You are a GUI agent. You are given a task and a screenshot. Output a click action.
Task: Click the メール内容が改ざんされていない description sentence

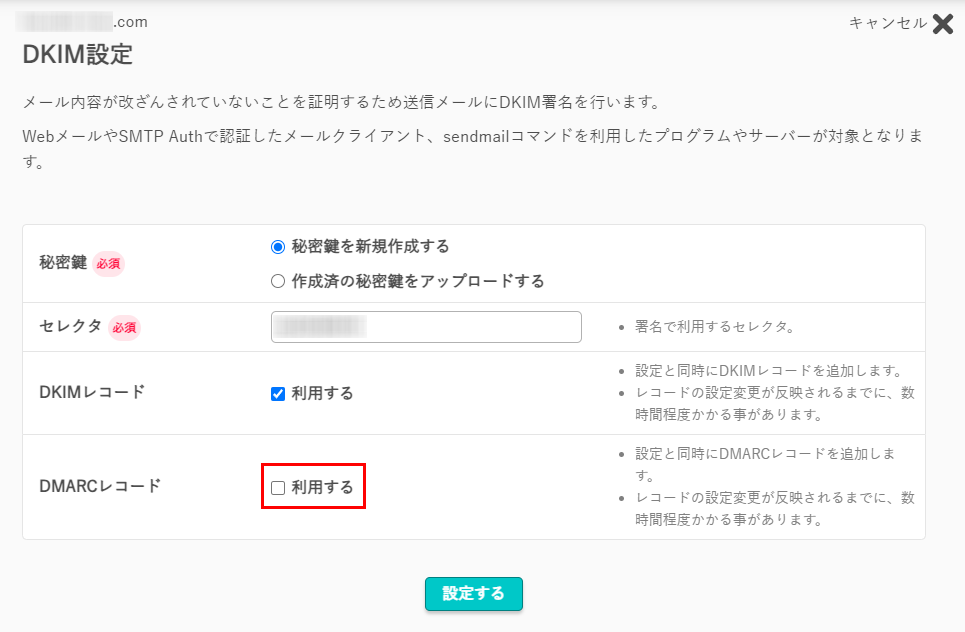[341, 103]
